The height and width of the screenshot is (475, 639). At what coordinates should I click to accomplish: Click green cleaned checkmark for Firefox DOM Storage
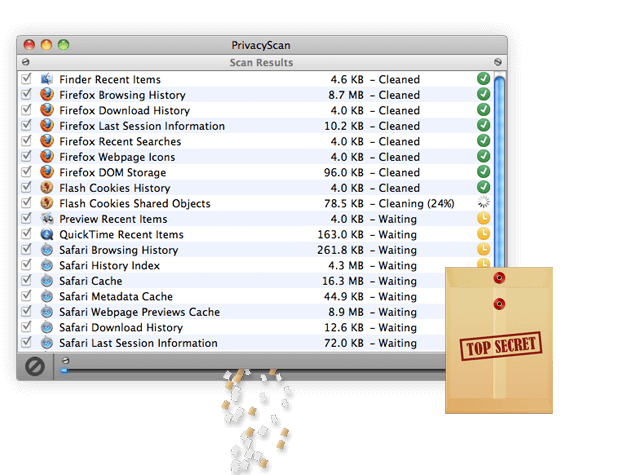coord(483,171)
